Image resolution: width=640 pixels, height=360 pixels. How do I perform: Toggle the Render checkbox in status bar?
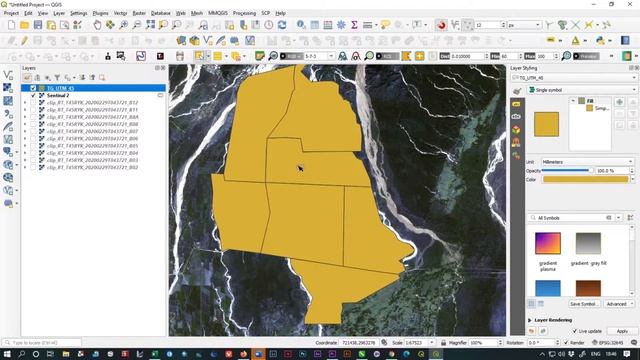click(566, 342)
